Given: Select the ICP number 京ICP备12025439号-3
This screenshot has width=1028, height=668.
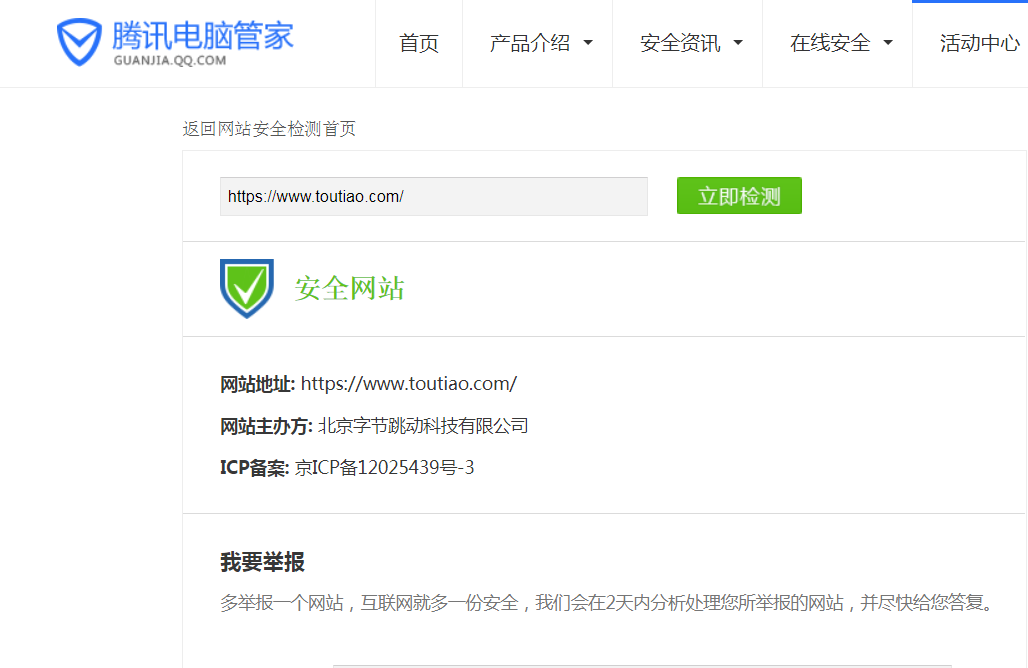Looking at the screenshot, I should click(384, 467).
